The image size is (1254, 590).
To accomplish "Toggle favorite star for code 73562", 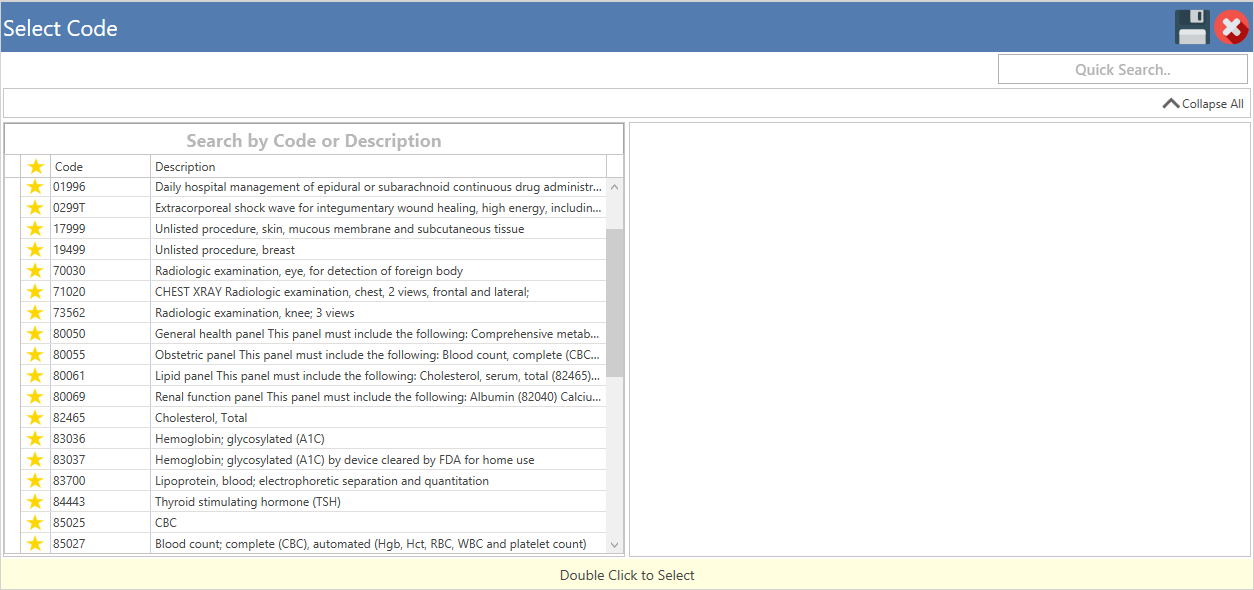I will click(36, 313).
